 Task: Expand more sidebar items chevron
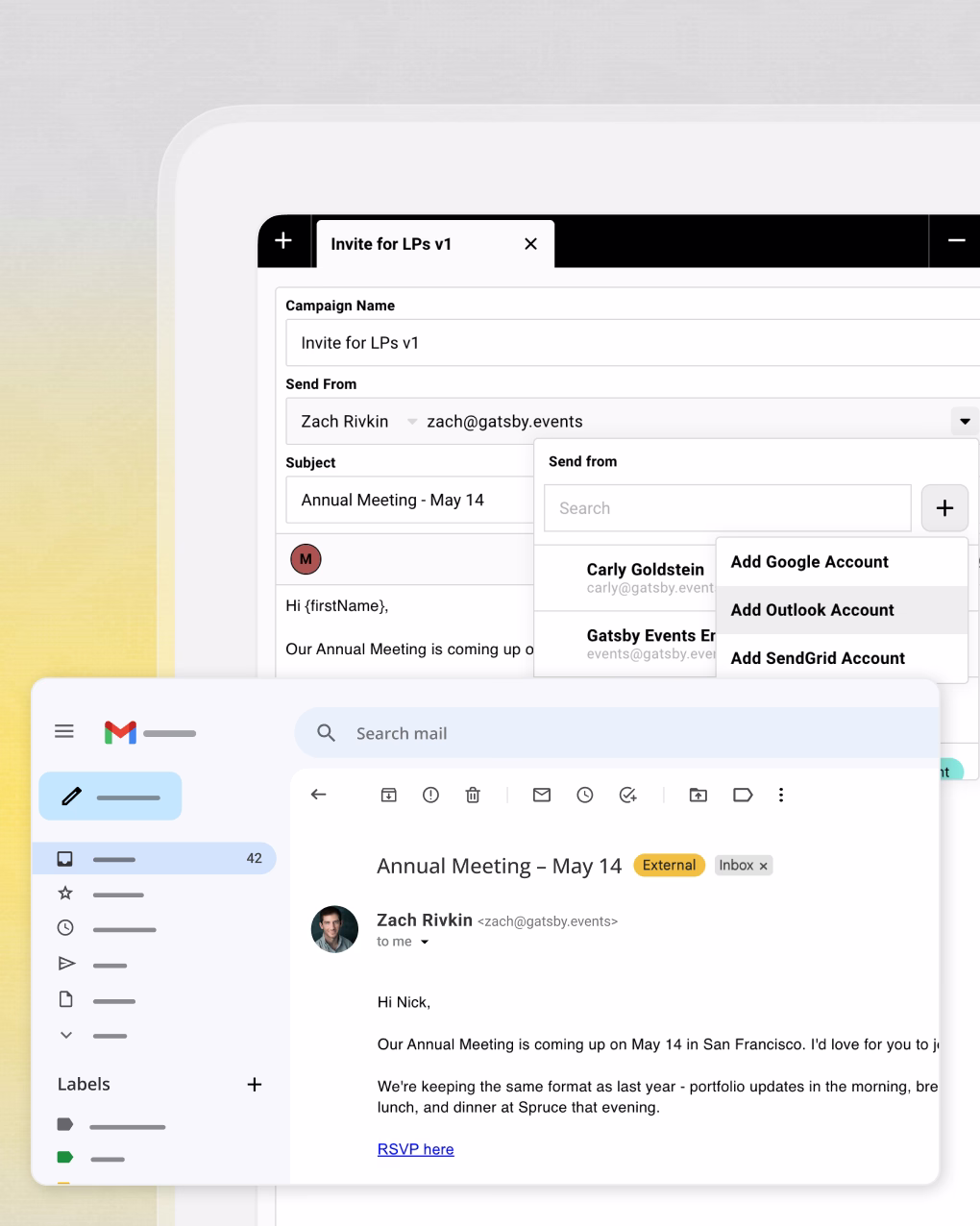[65, 1036]
